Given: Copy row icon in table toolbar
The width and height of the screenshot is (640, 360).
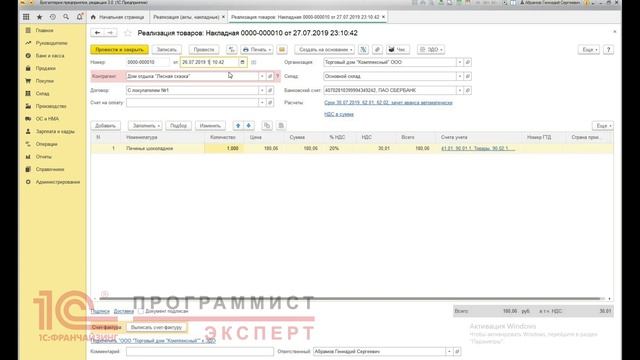Looking at the screenshot, I should coord(267,125).
